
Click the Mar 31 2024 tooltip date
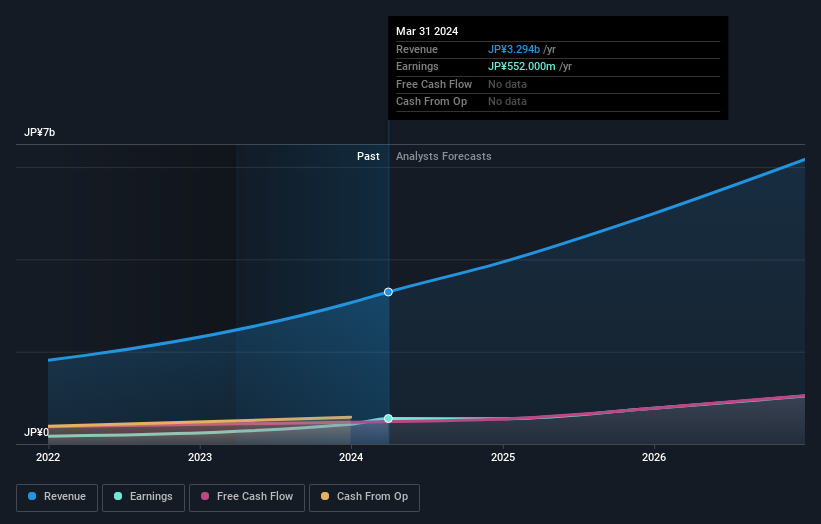coord(427,31)
